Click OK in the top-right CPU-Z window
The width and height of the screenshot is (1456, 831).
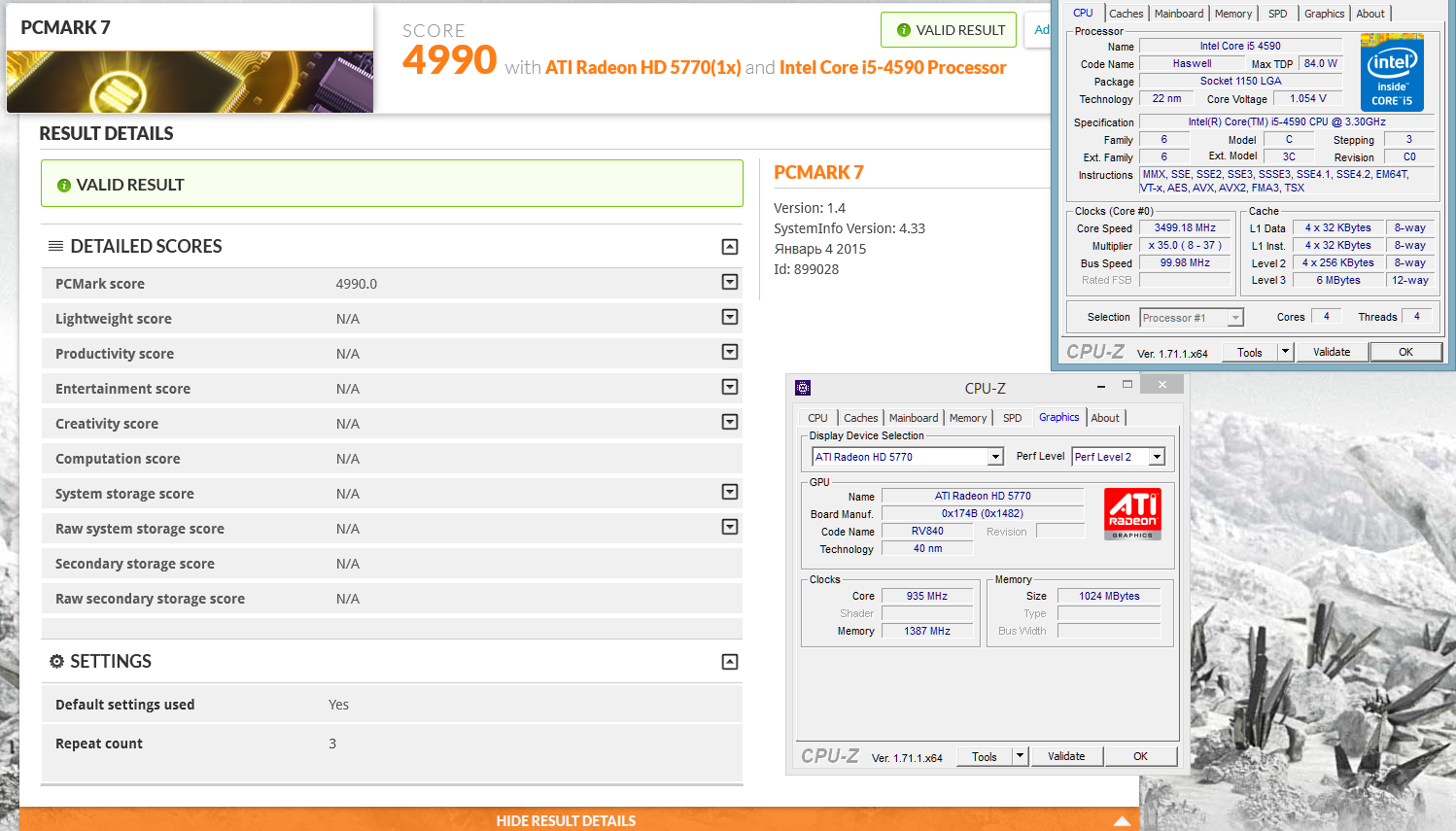1405,352
